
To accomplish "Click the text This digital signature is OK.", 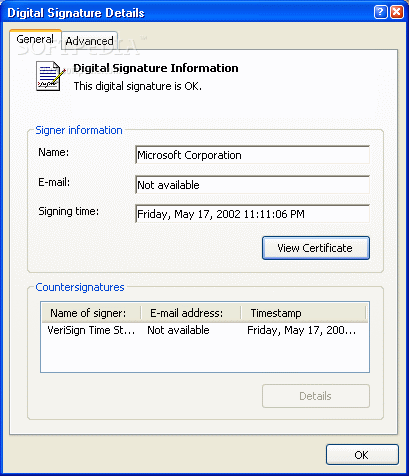I will coord(138,86).
